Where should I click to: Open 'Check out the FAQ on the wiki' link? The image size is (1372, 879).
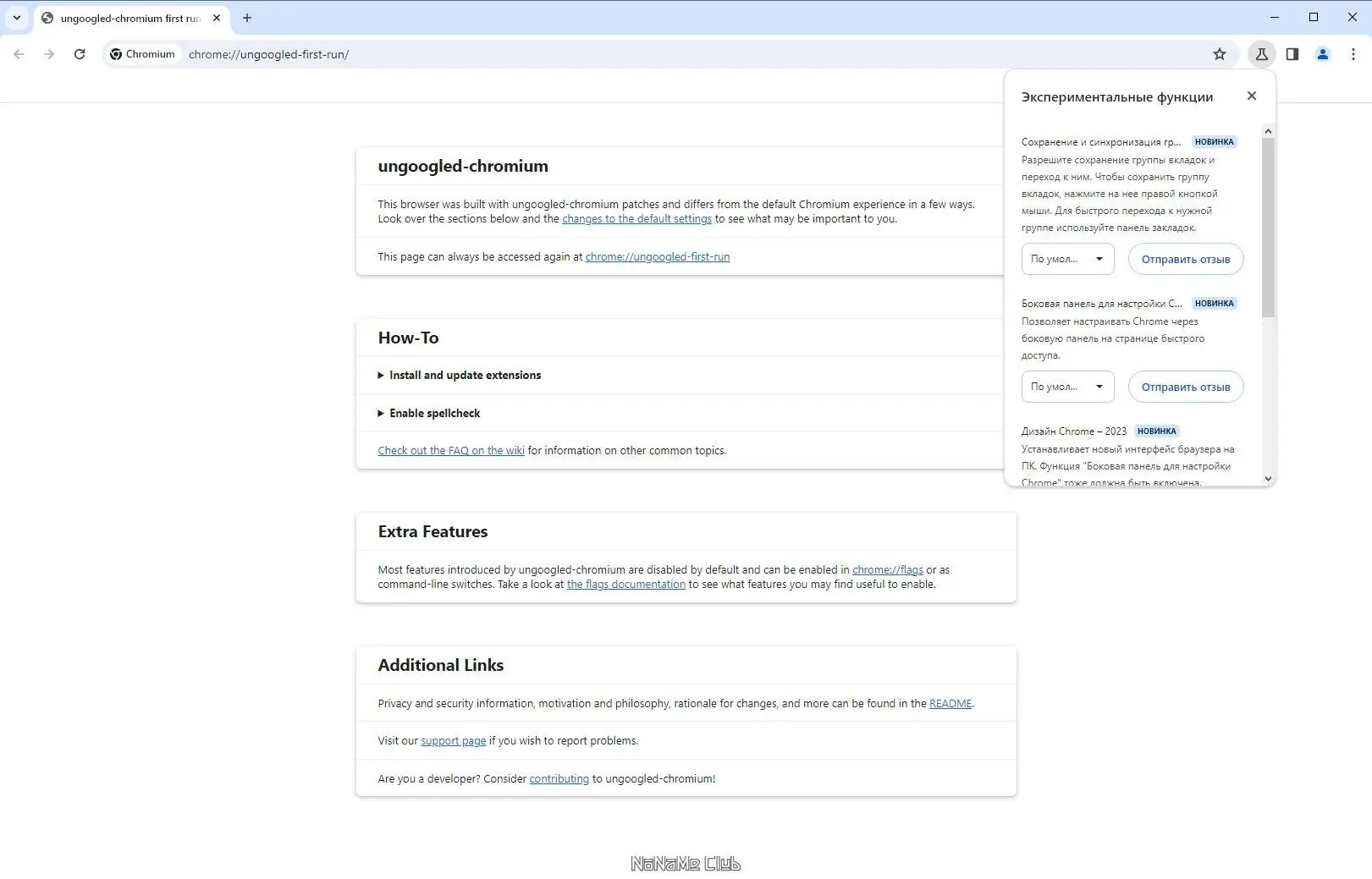[x=451, y=450]
